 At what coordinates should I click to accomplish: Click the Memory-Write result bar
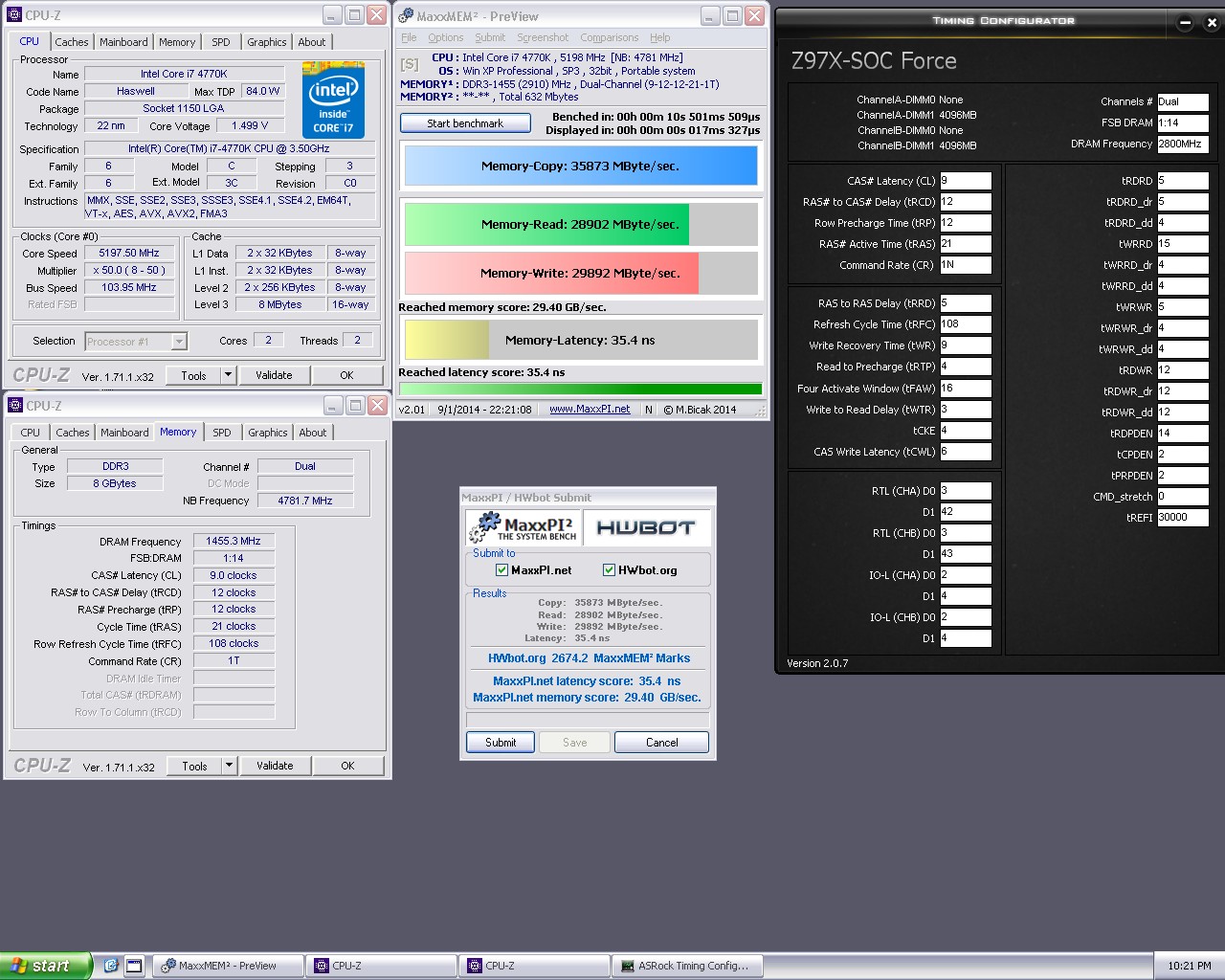581,273
